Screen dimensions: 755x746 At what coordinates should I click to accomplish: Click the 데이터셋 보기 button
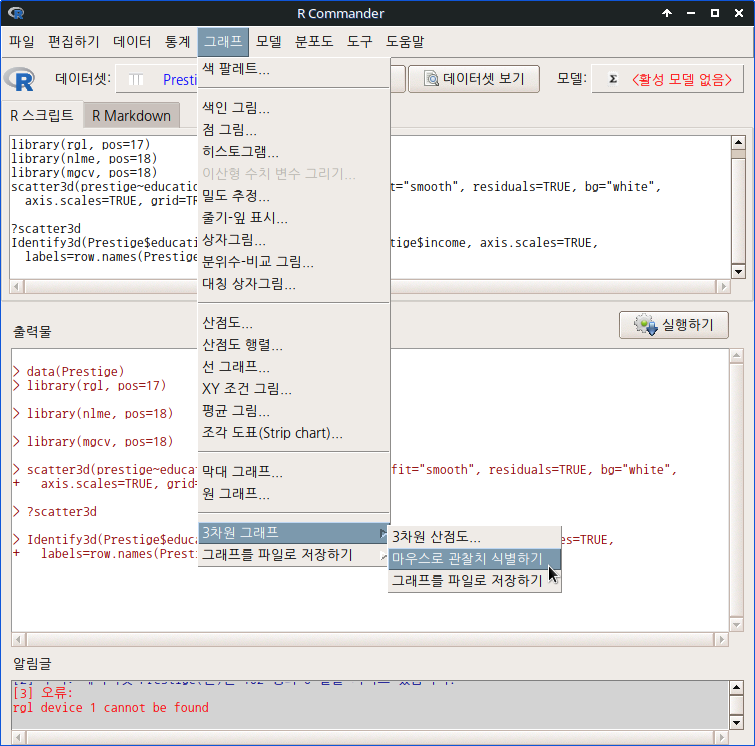pyautogui.click(x=474, y=79)
